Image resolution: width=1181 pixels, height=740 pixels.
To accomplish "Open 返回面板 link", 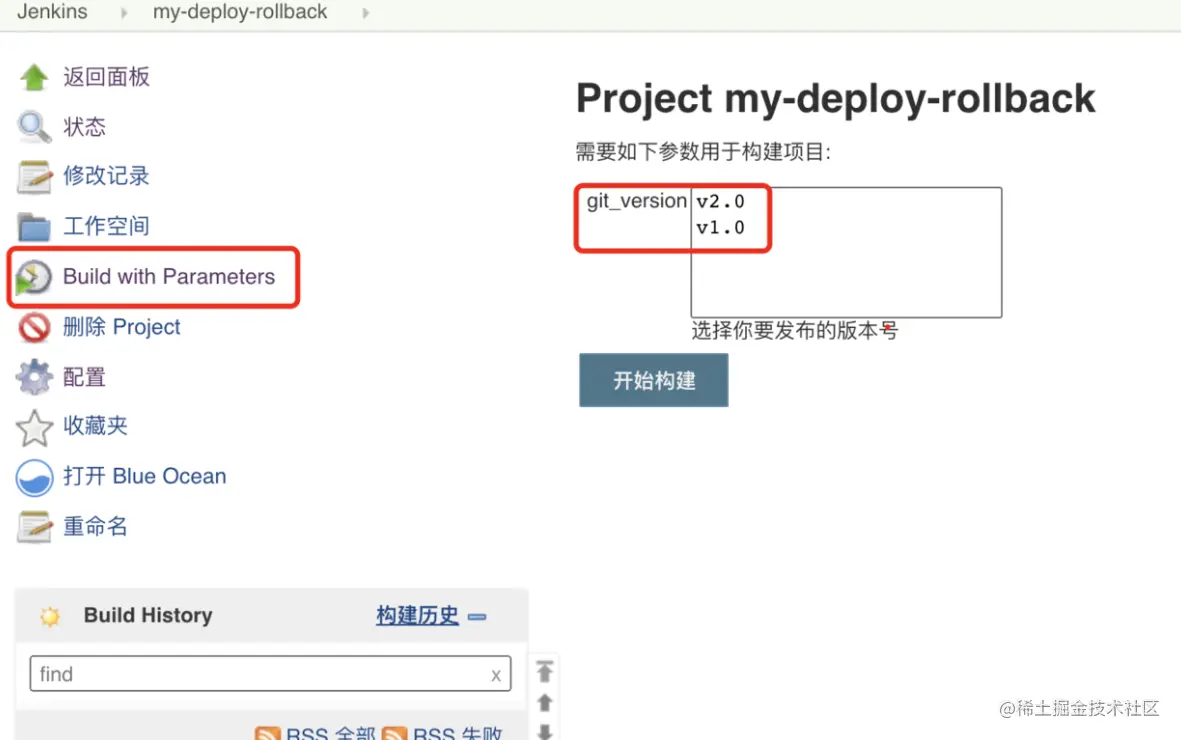I will click(106, 77).
